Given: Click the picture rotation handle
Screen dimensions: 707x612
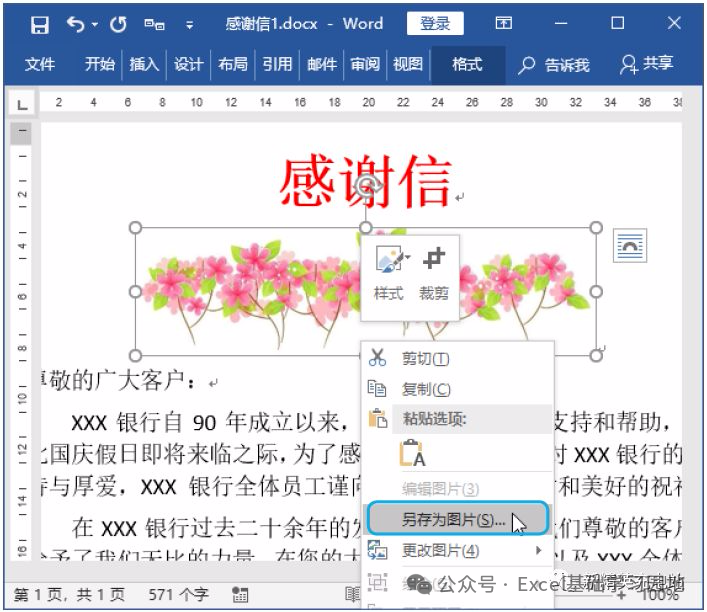Looking at the screenshot, I should tap(368, 185).
